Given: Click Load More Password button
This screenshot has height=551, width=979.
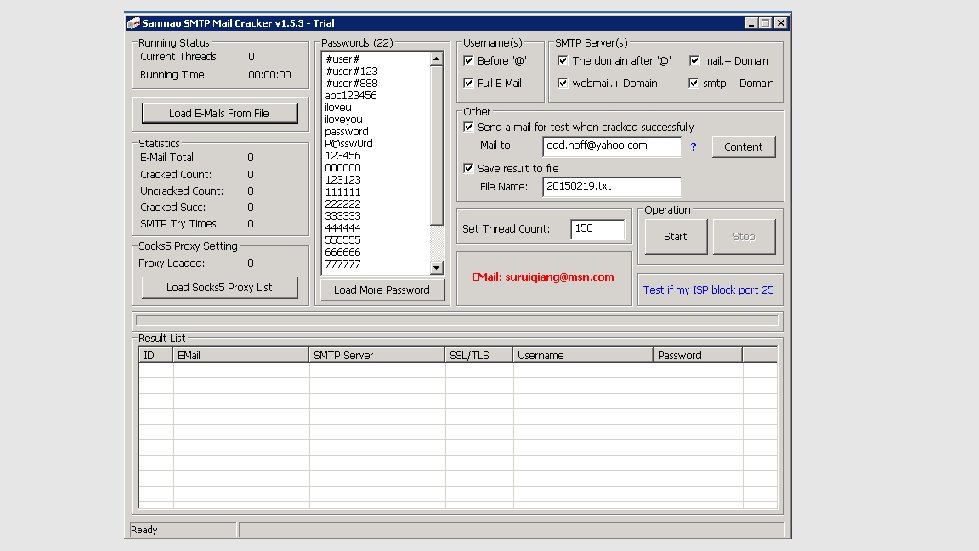Looking at the screenshot, I should [381, 290].
